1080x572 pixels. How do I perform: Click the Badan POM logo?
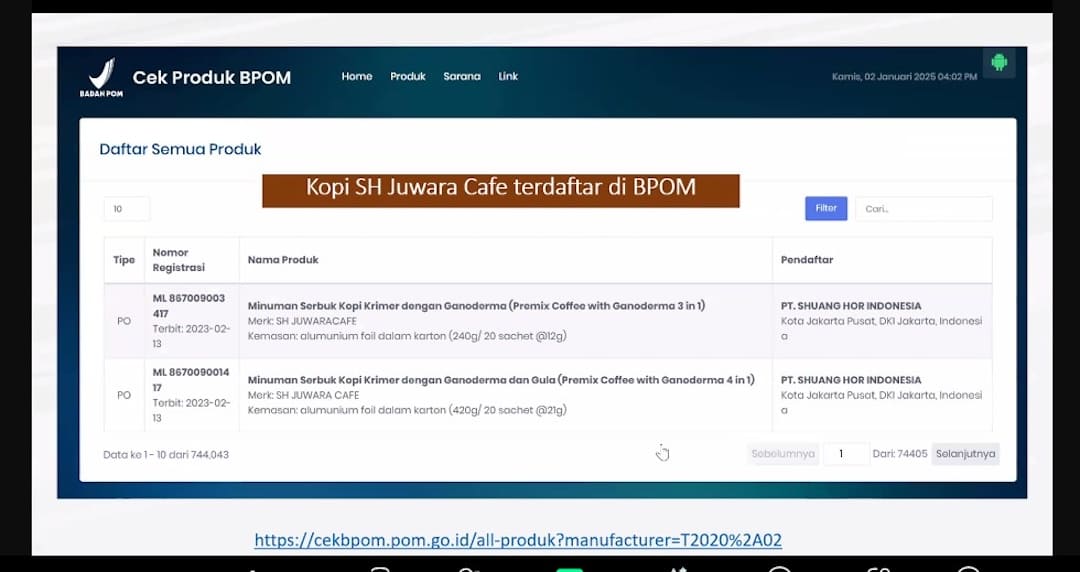(x=101, y=77)
